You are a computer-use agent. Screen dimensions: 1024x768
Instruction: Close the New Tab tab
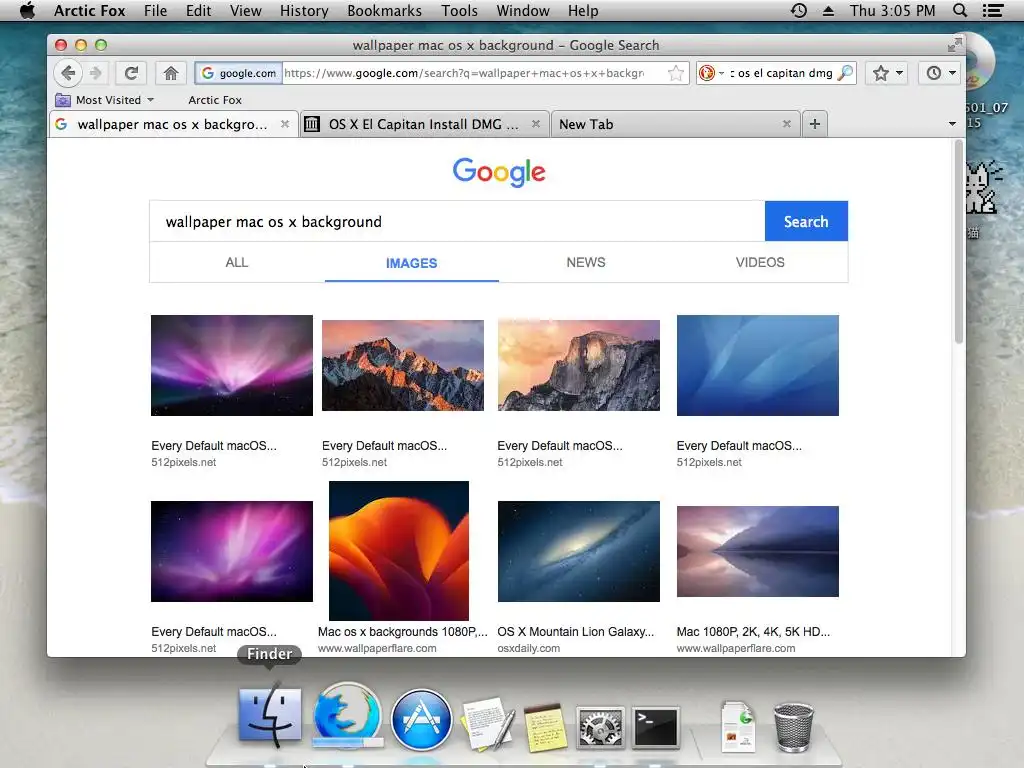[x=786, y=124]
